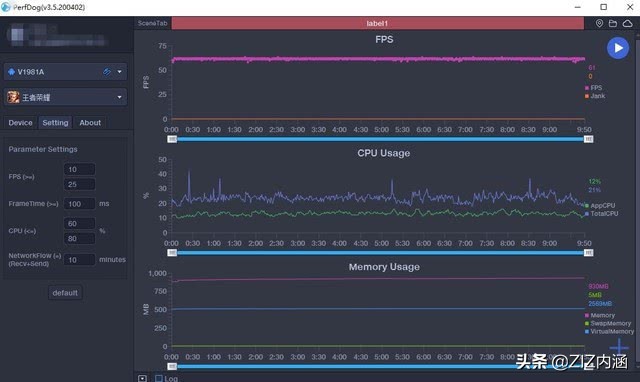Click the left handle of FPS range slider
This screenshot has width=640, height=382.
pyautogui.click(x=172, y=139)
